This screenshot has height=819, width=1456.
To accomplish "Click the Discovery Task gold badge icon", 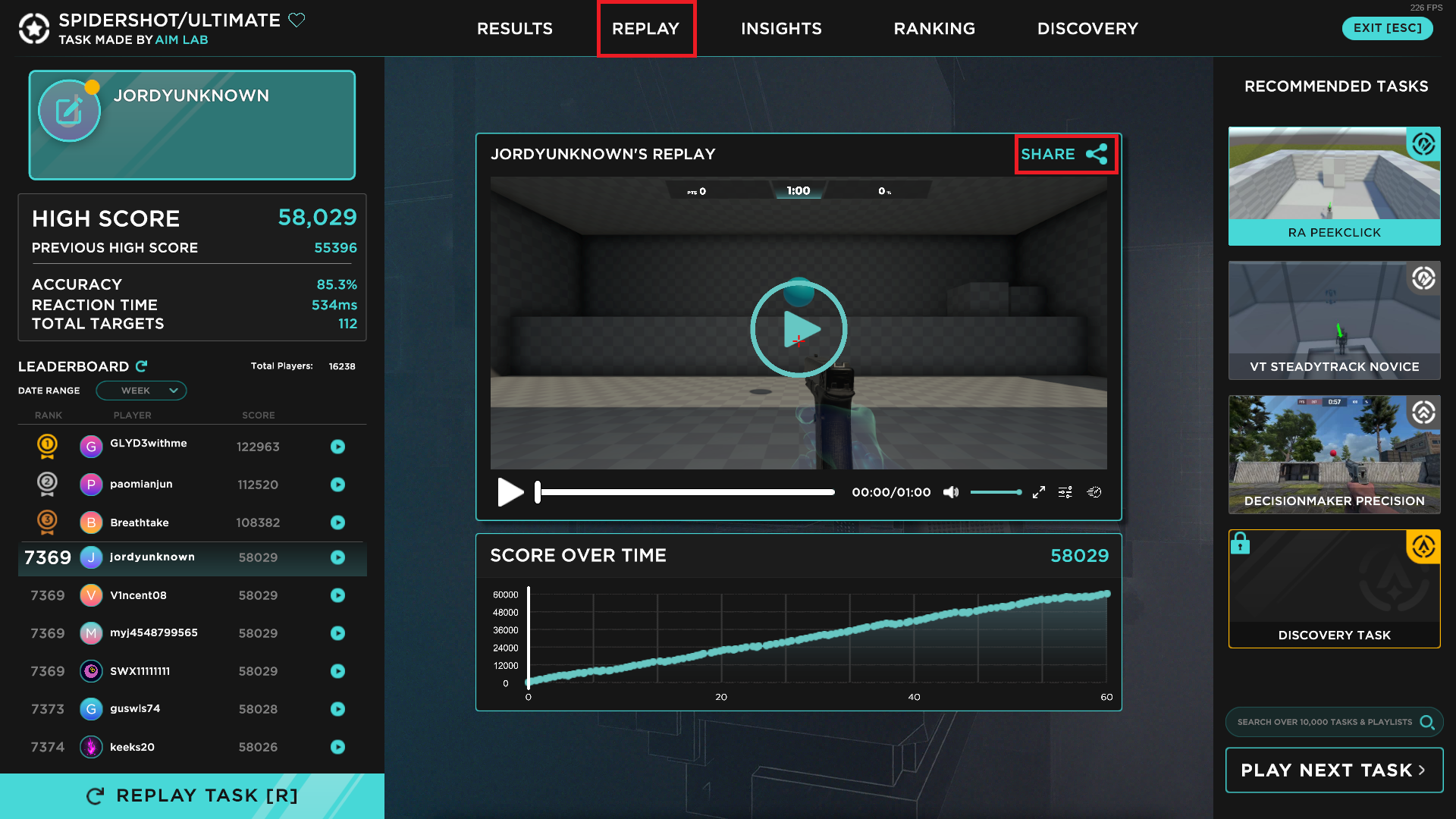I will [x=1423, y=546].
